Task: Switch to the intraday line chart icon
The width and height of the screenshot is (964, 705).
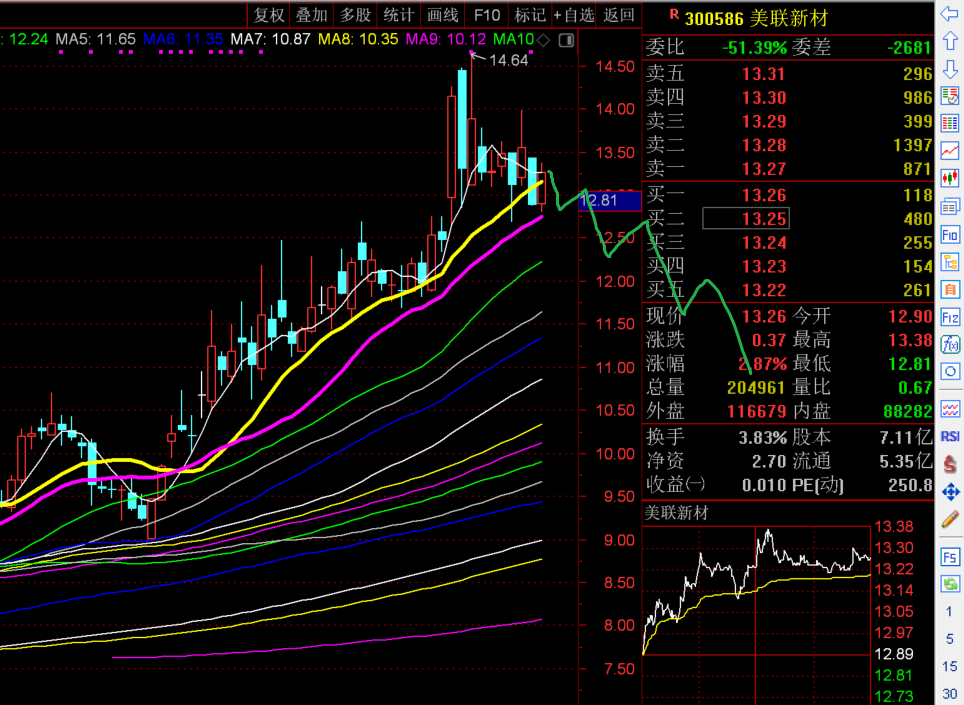Action: pyautogui.click(x=950, y=151)
